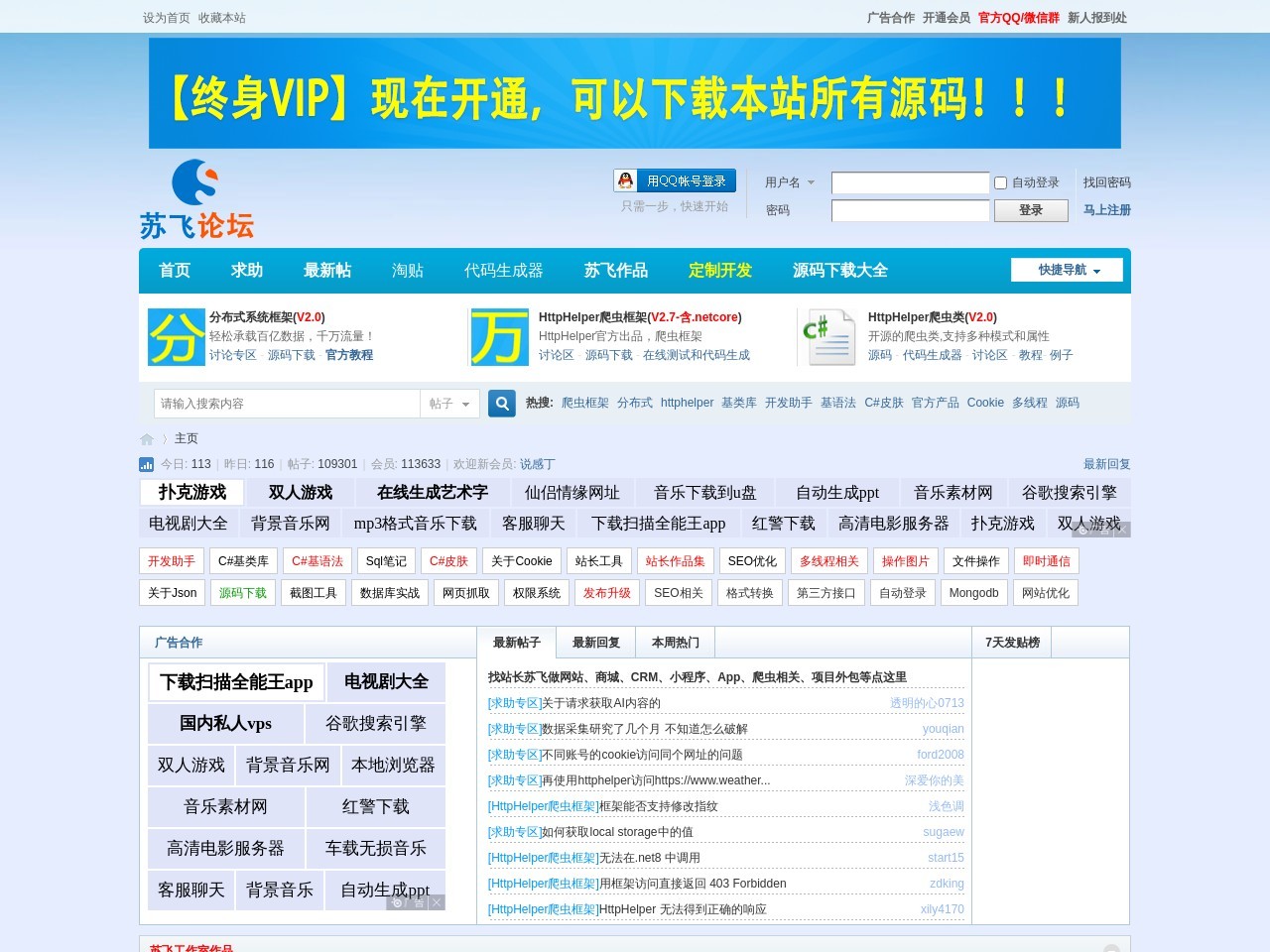Open the post 无法在.net8 中调用
Viewport: 1270px width, 952px height.
click(649, 858)
